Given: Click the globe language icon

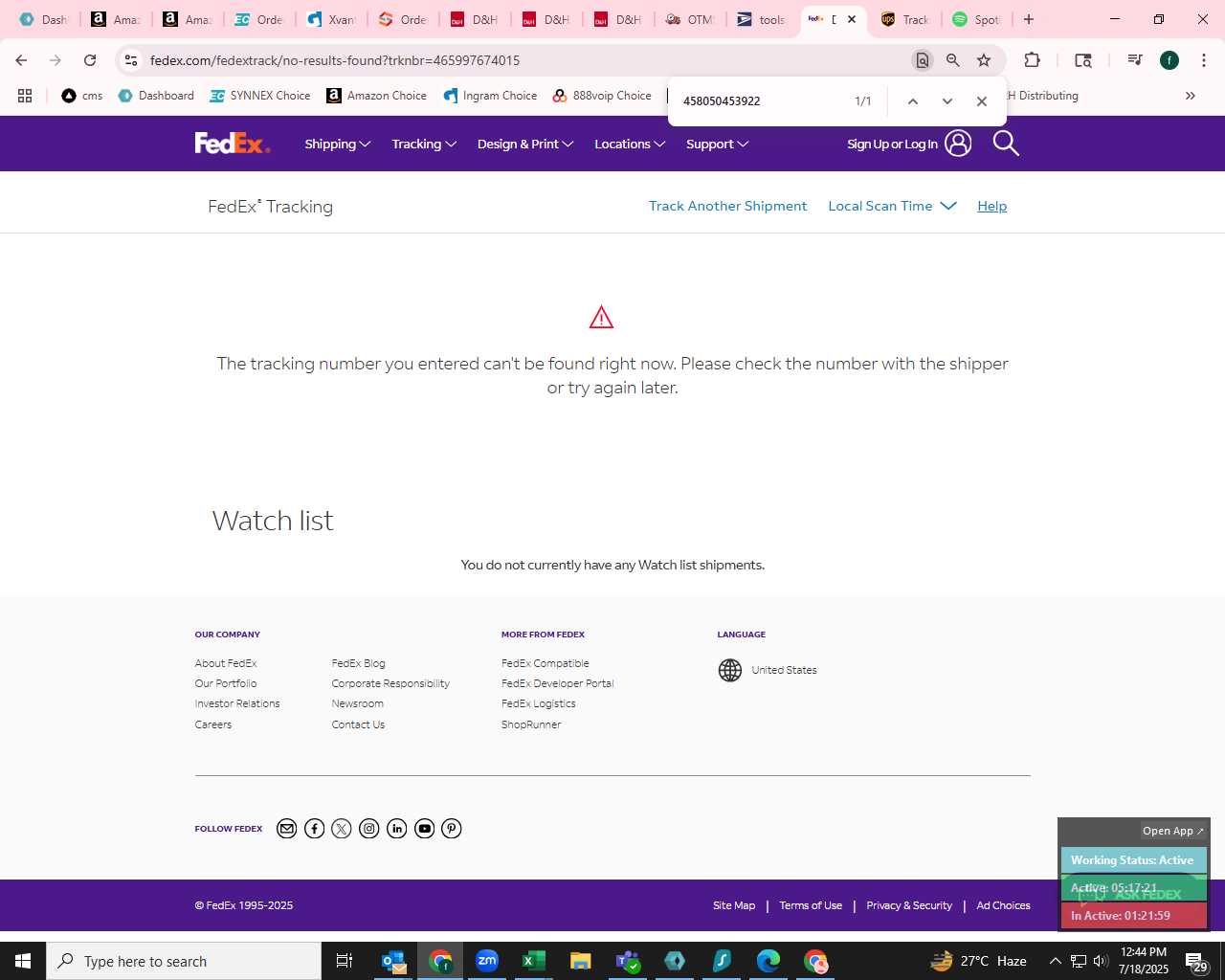Looking at the screenshot, I should point(730,670).
